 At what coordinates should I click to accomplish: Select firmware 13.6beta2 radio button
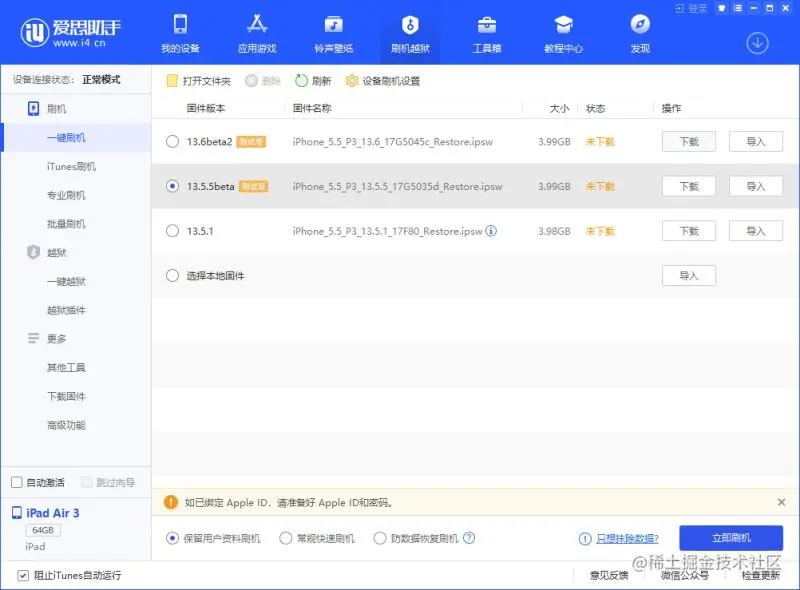point(172,141)
